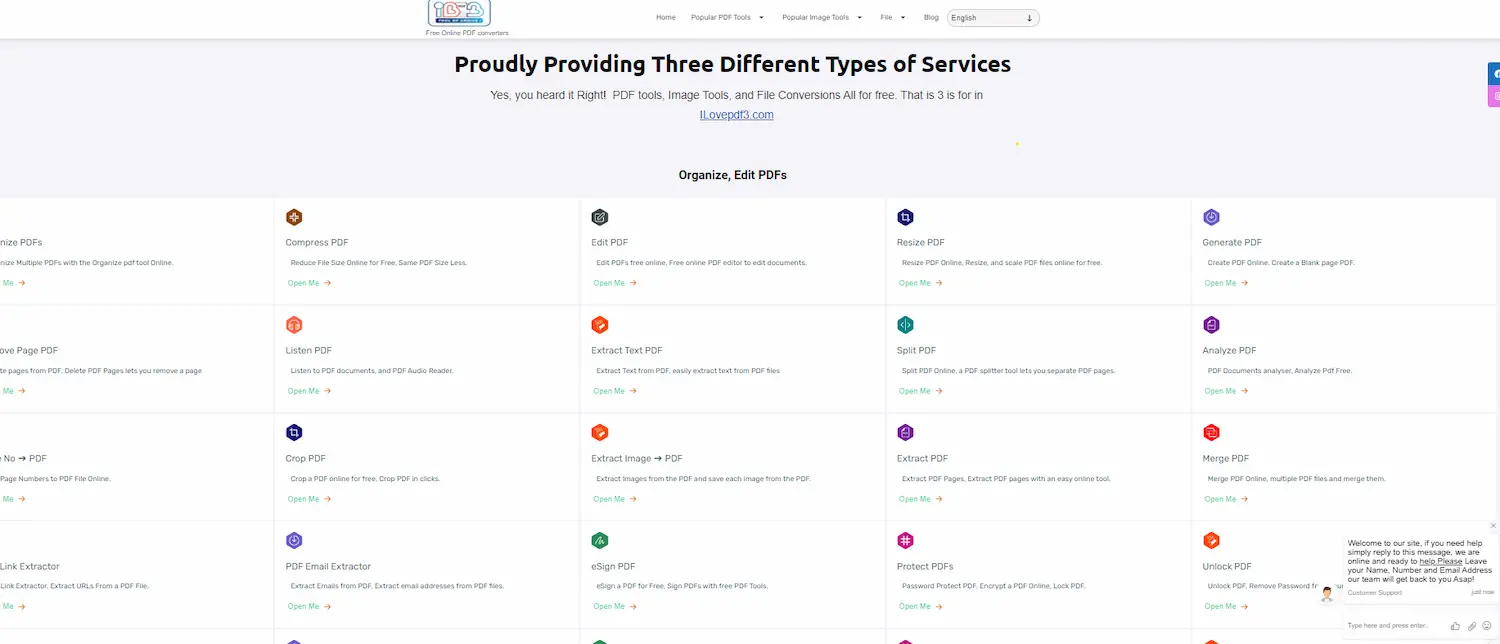This screenshot has height=644, width=1500.
Task: Expand the Popular Image Tools dropdown
Action: pyautogui.click(x=822, y=17)
